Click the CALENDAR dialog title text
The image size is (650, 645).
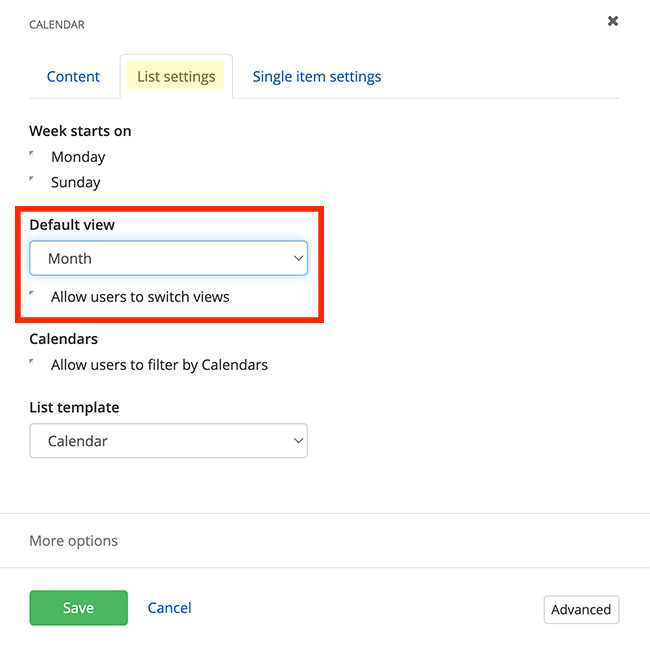(x=57, y=25)
